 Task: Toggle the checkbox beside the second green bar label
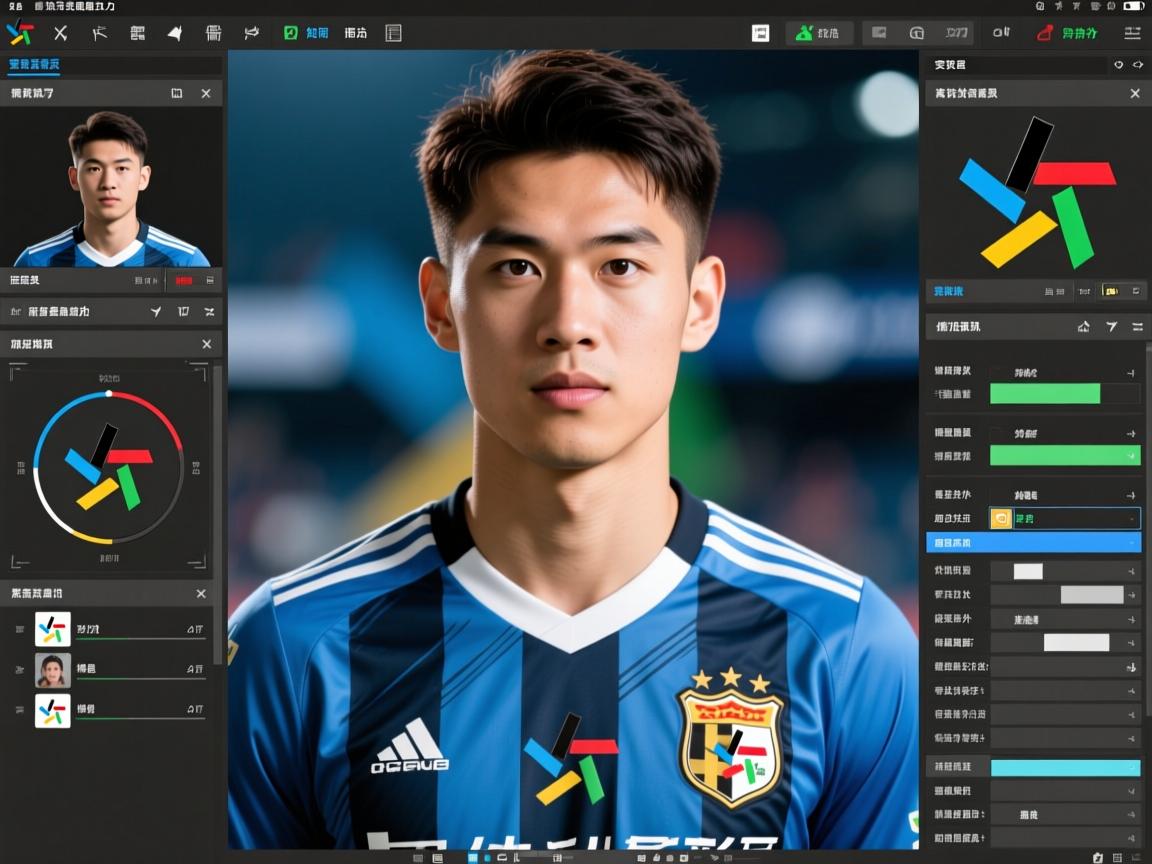click(x=997, y=433)
